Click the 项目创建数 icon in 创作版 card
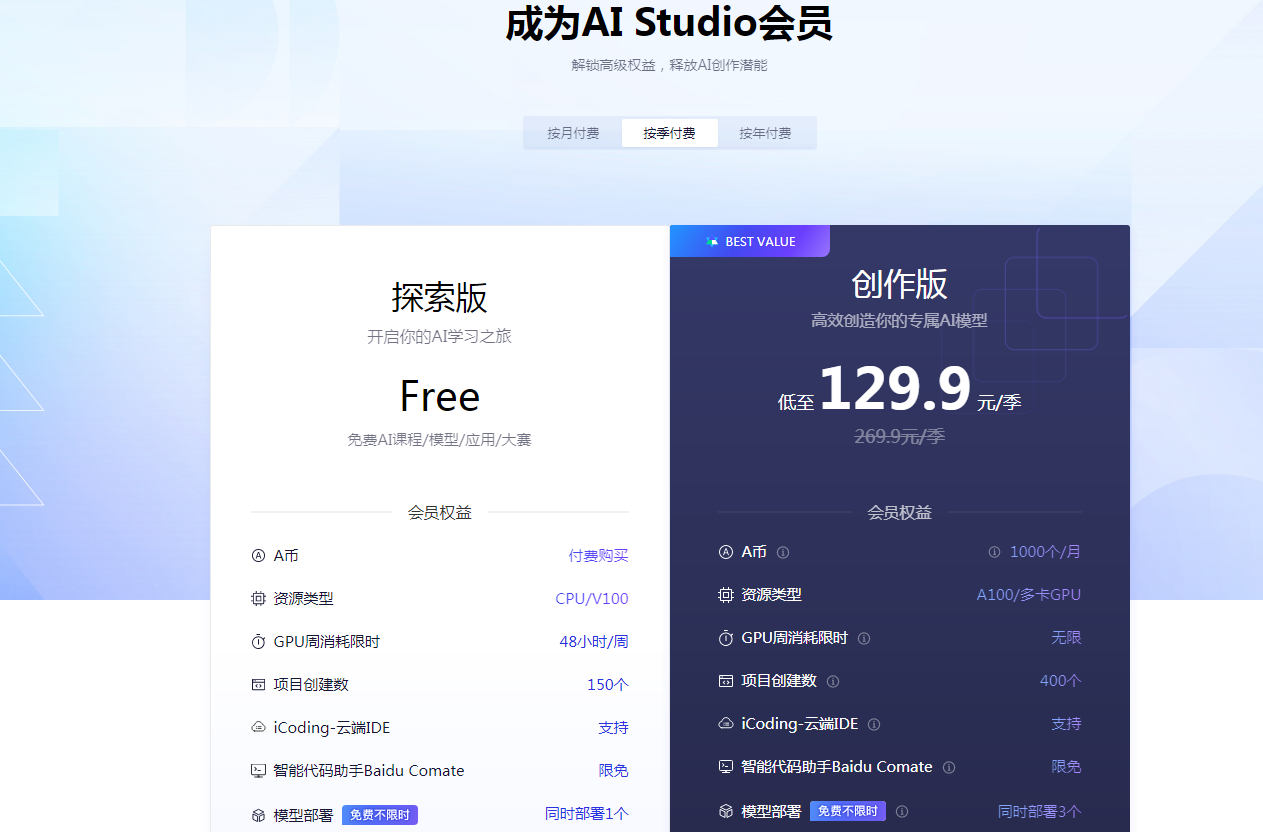Viewport: 1263px width, 832px height. [x=726, y=681]
